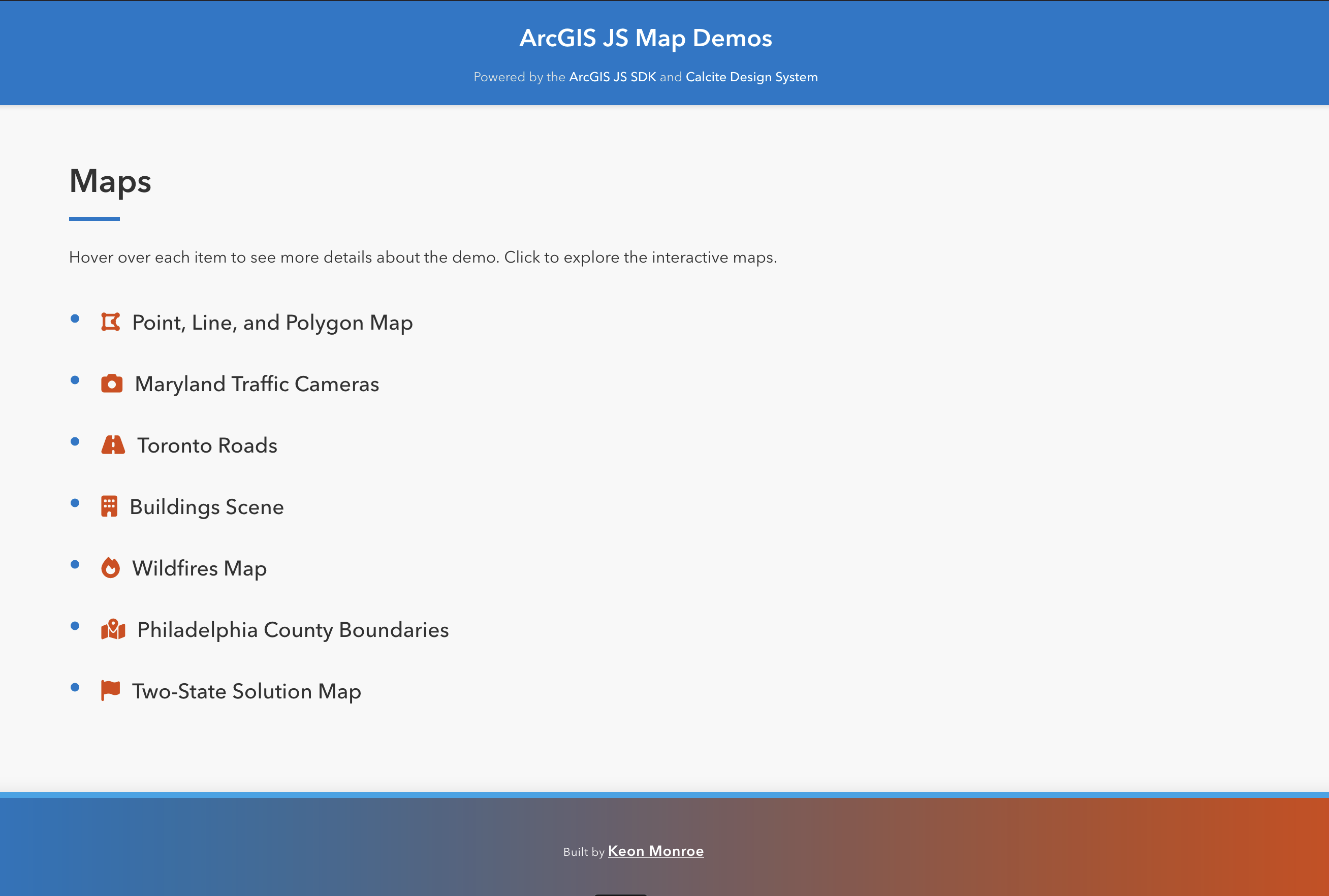Select the map-pin icon next to Philadelphia County Boundaries
Viewport: 1329px width, 896px height.
click(114, 629)
